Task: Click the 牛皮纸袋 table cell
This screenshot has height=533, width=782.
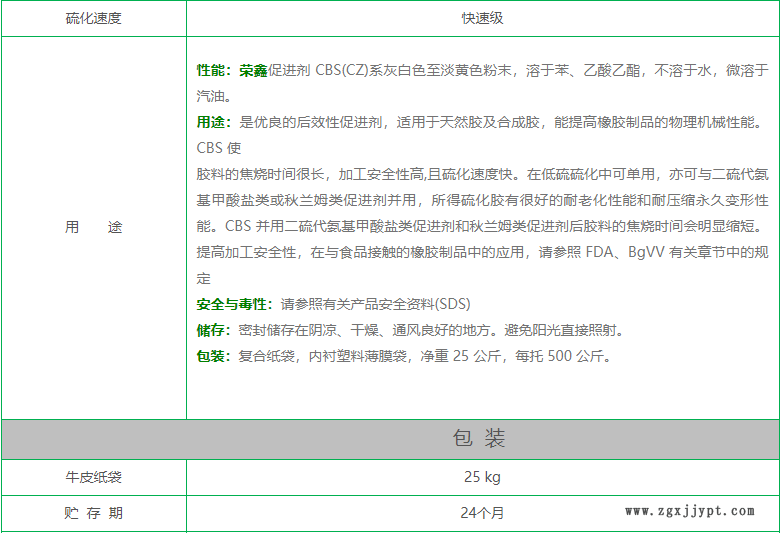Action: [93, 478]
